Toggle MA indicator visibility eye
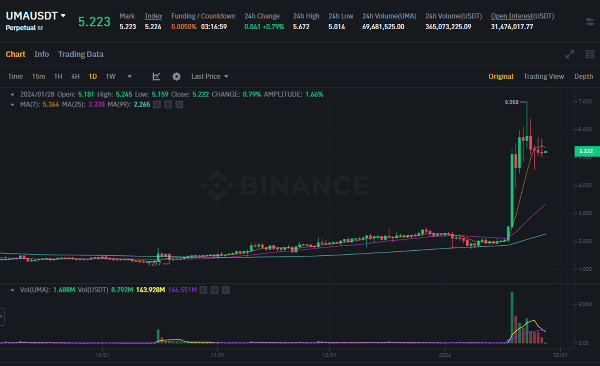 157,105
